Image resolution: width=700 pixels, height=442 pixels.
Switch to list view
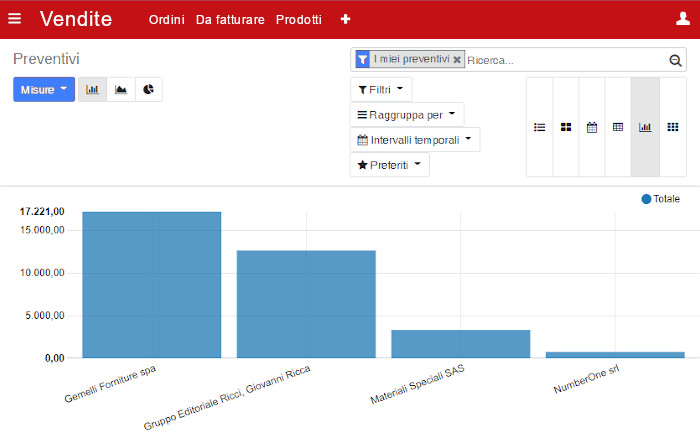pos(539,127)
